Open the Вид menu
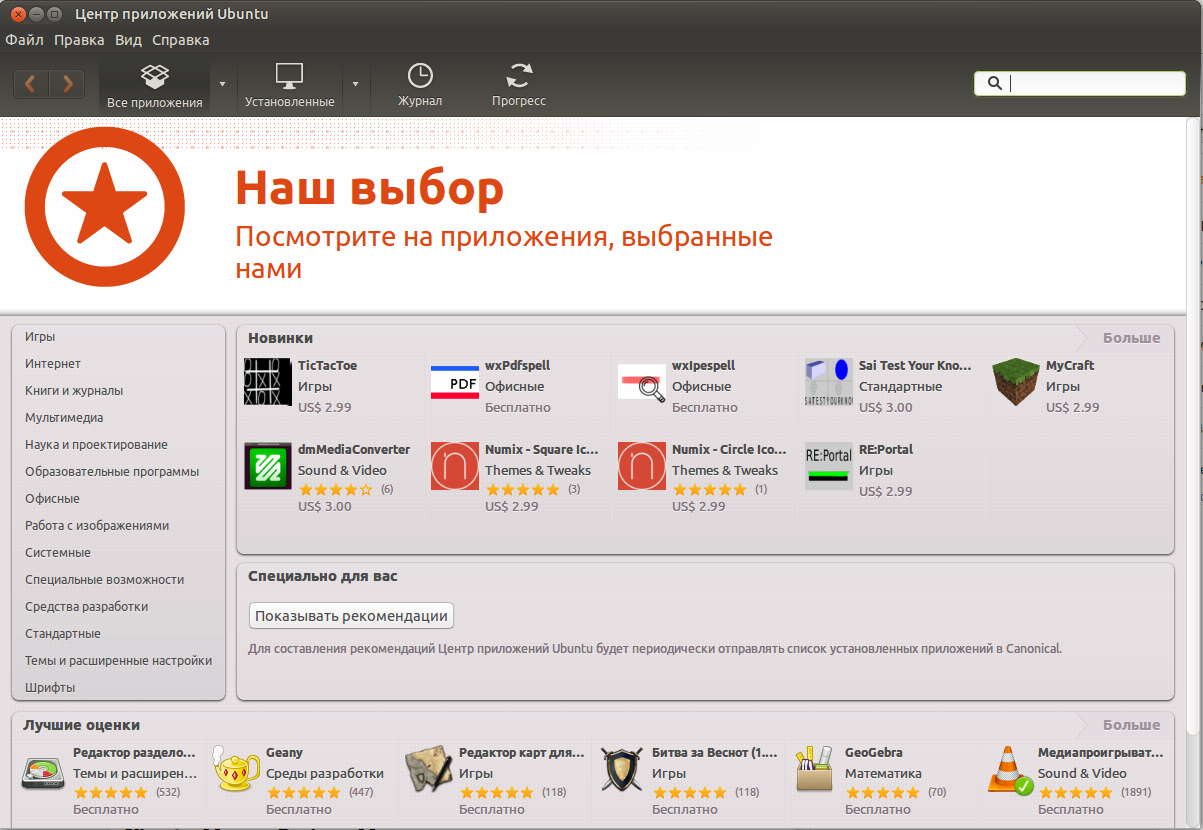 click(128, 40)
